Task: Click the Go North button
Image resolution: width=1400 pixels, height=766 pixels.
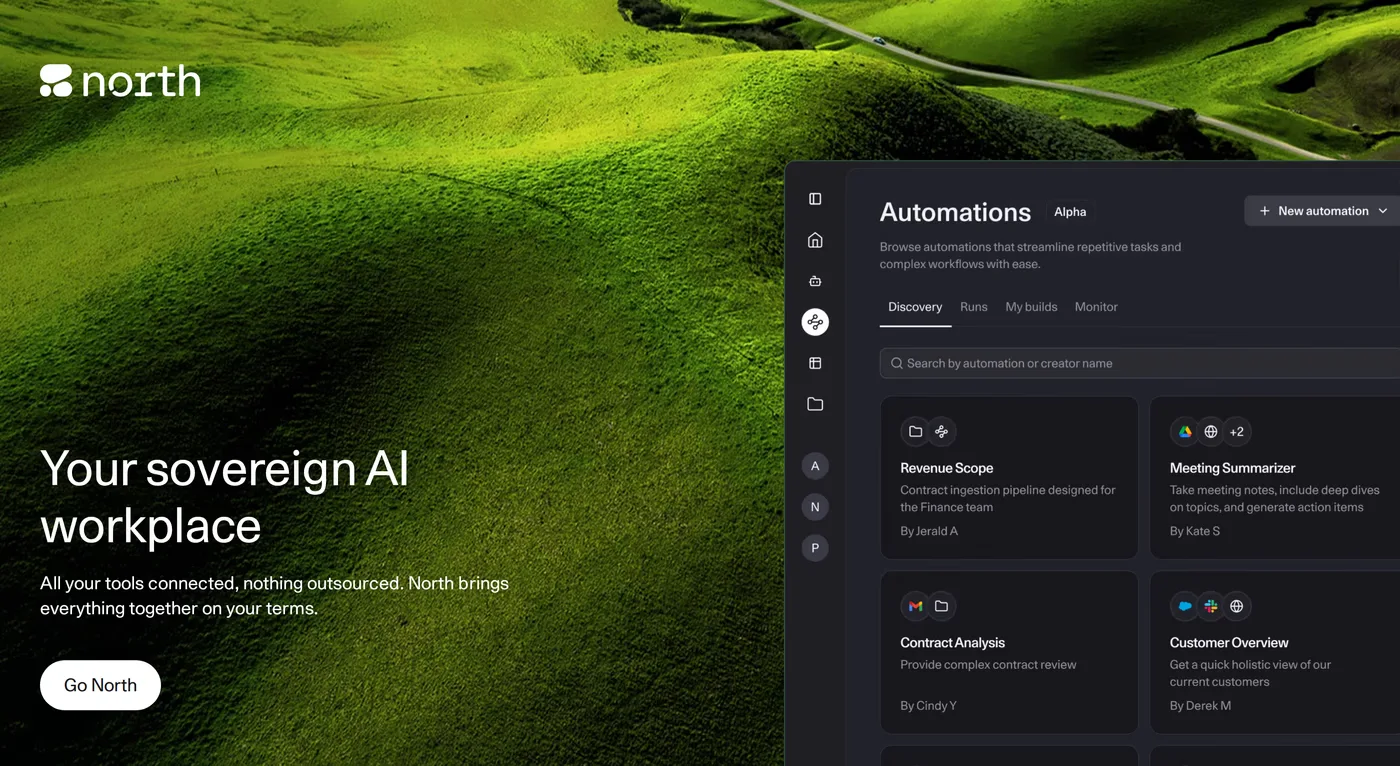Action: click(100, 685)
